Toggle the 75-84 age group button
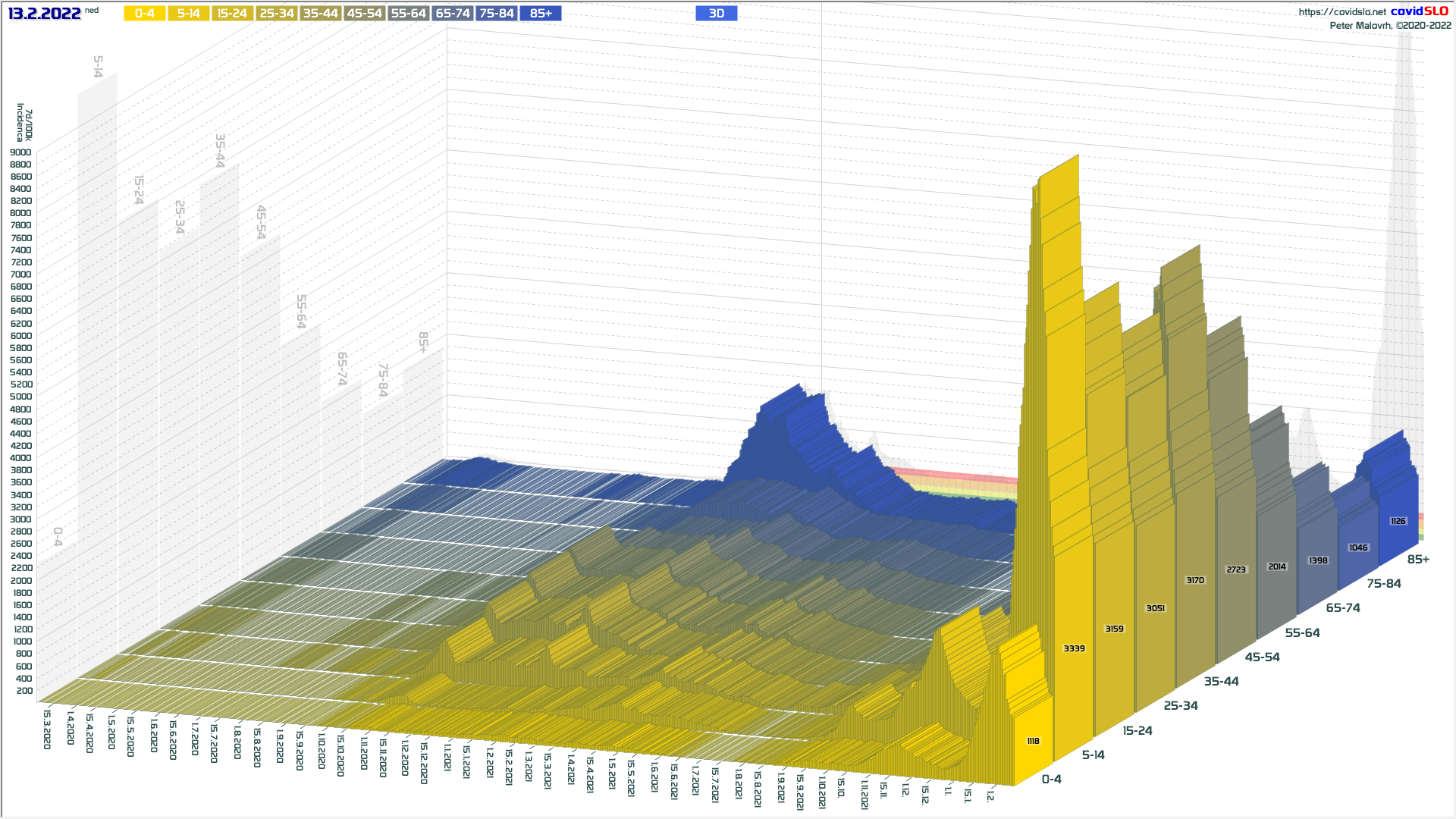 [497, 14]
